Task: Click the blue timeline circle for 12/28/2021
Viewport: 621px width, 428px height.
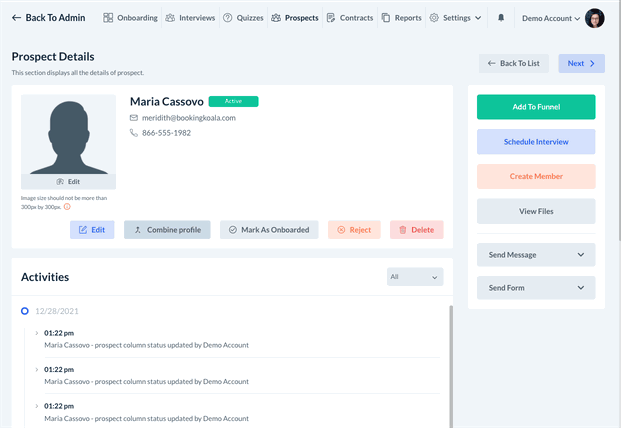Action: [25, 311]
